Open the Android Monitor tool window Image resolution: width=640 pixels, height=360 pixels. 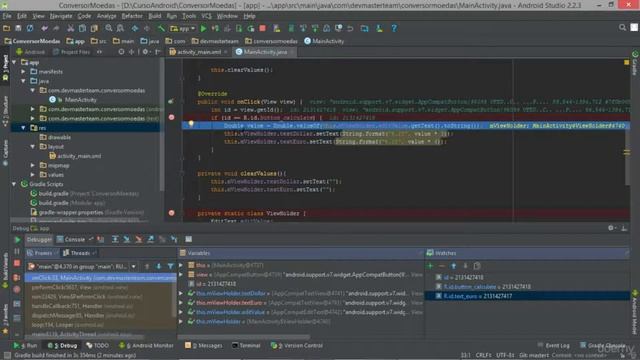pos(146,345)
